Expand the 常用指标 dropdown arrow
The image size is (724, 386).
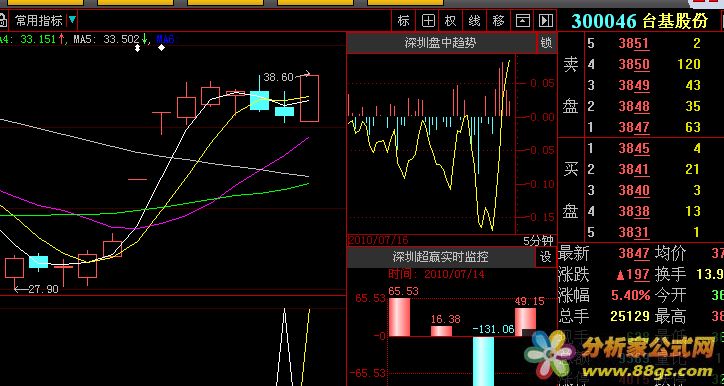72,20
